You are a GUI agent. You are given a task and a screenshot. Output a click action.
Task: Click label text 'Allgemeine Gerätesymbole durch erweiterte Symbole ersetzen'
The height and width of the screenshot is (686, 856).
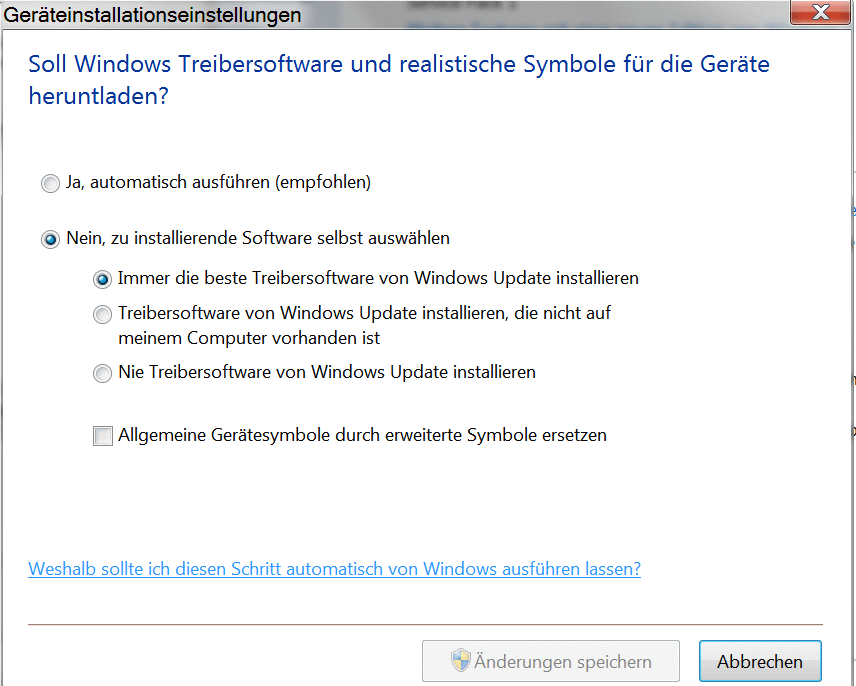click(x=362, y=435)
